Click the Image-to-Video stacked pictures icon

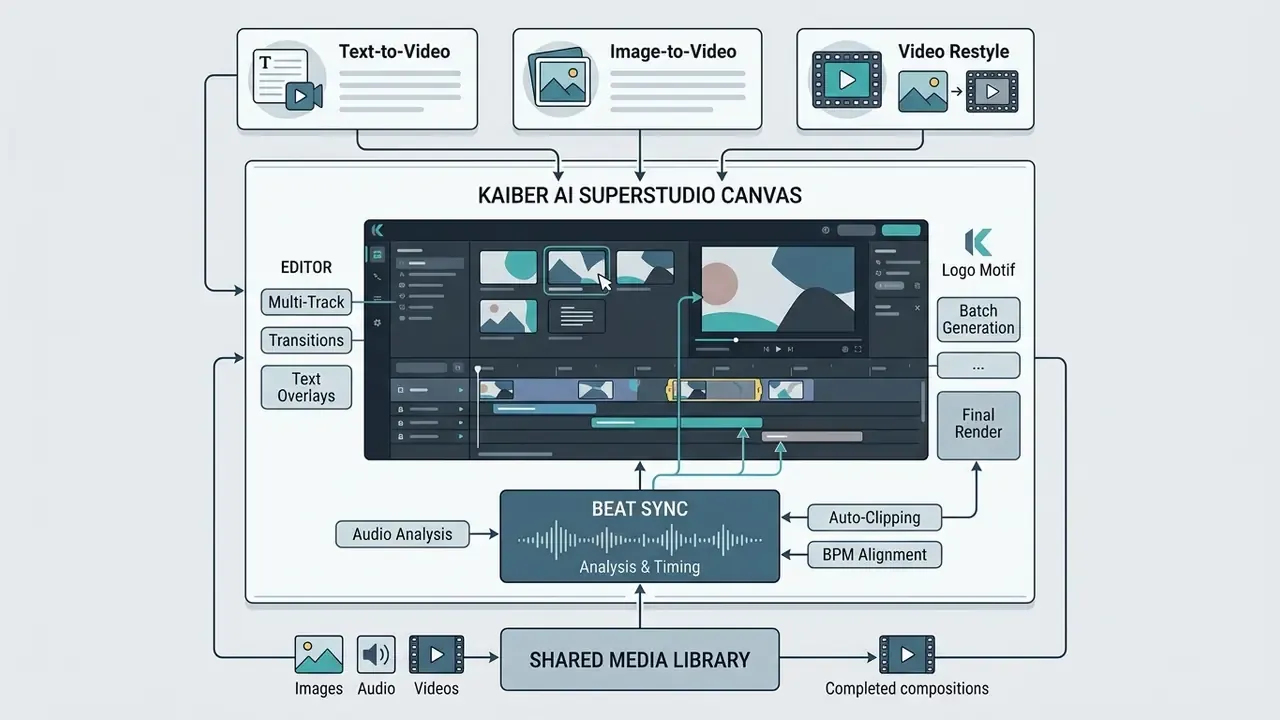(x=561, y=78)
